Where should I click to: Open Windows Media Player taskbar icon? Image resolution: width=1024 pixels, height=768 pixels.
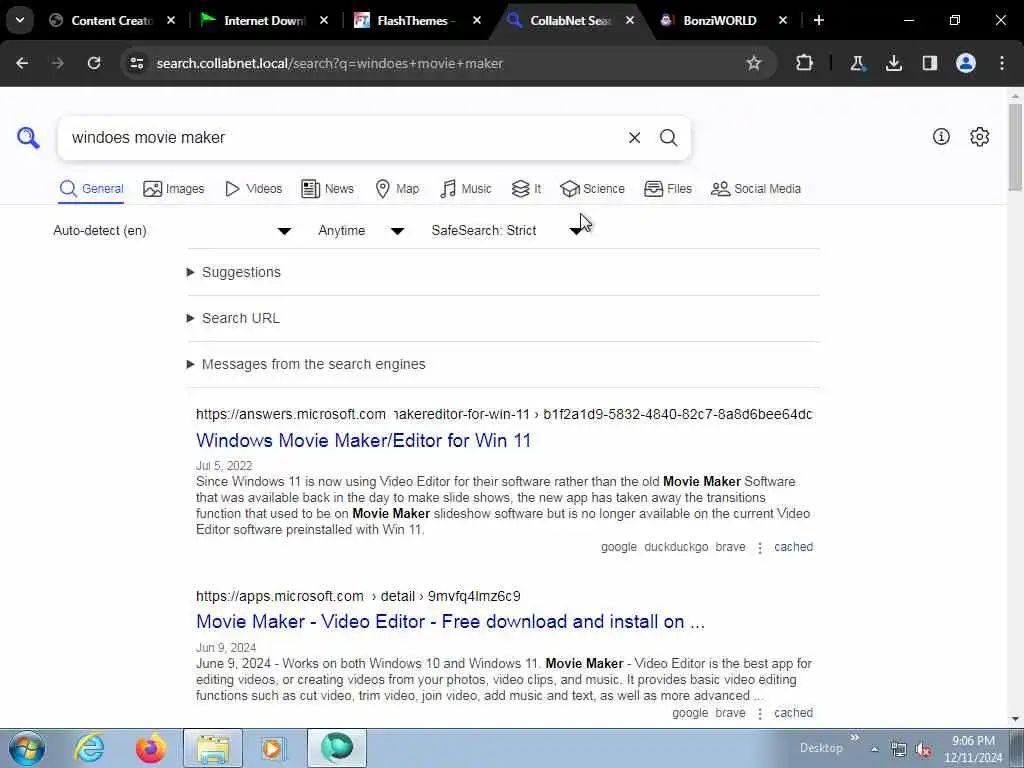tap(274, 748)
